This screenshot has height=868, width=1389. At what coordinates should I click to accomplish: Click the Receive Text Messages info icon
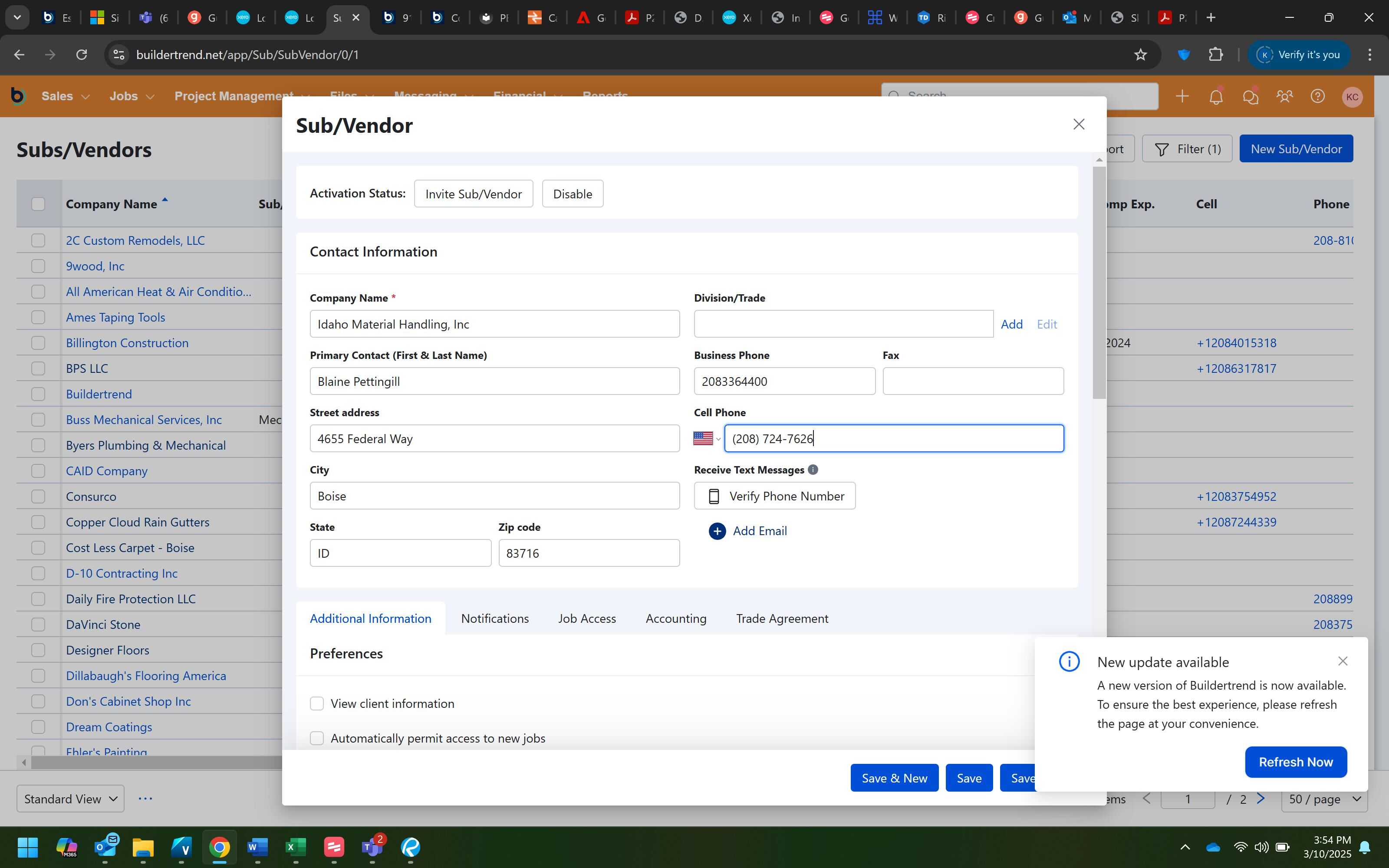tap(813, 470)
